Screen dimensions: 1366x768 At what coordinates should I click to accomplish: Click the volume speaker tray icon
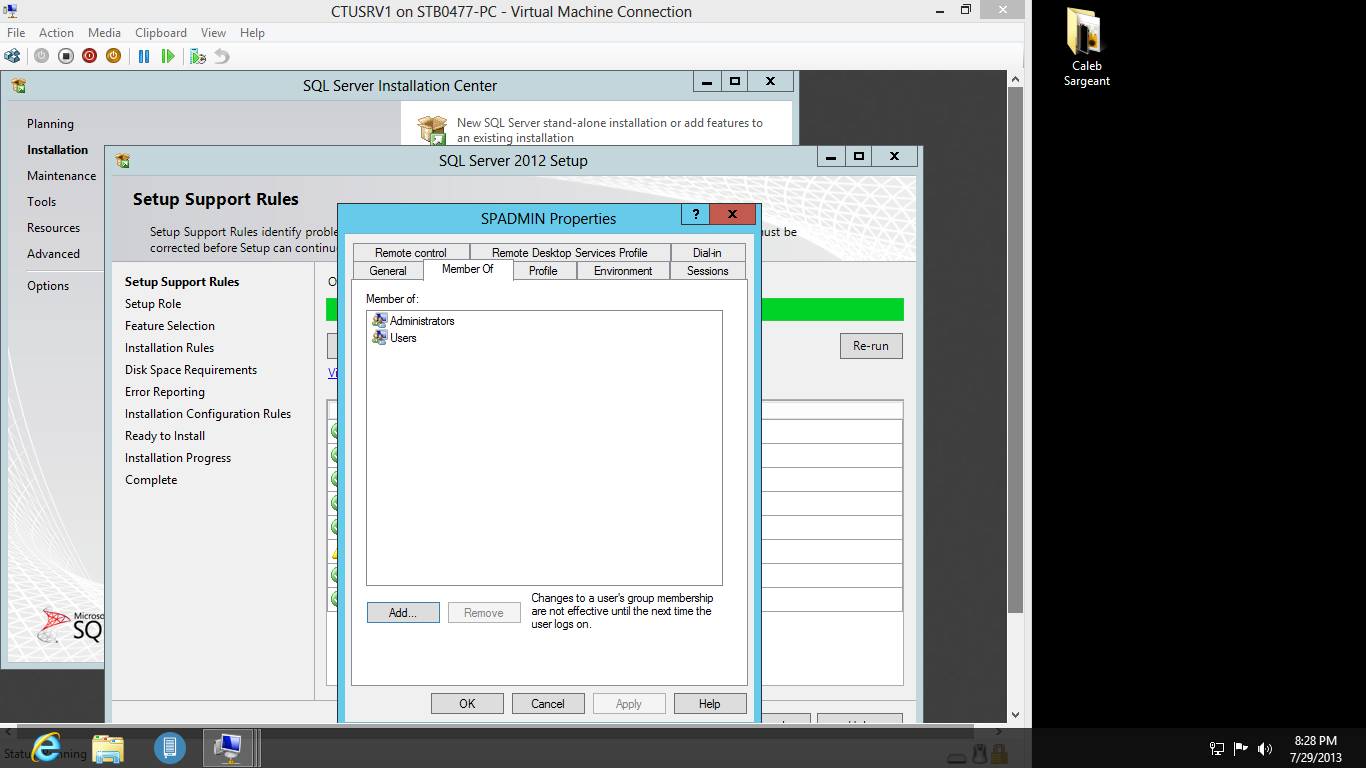point(1265,748)
